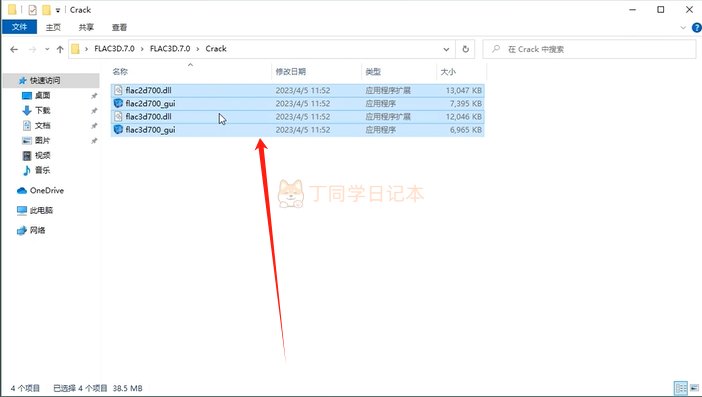Image resolution: width=702 pixels, height=397 pixels.
Task: Unpin 文档 using its pin icon
Action: [94, 126]
